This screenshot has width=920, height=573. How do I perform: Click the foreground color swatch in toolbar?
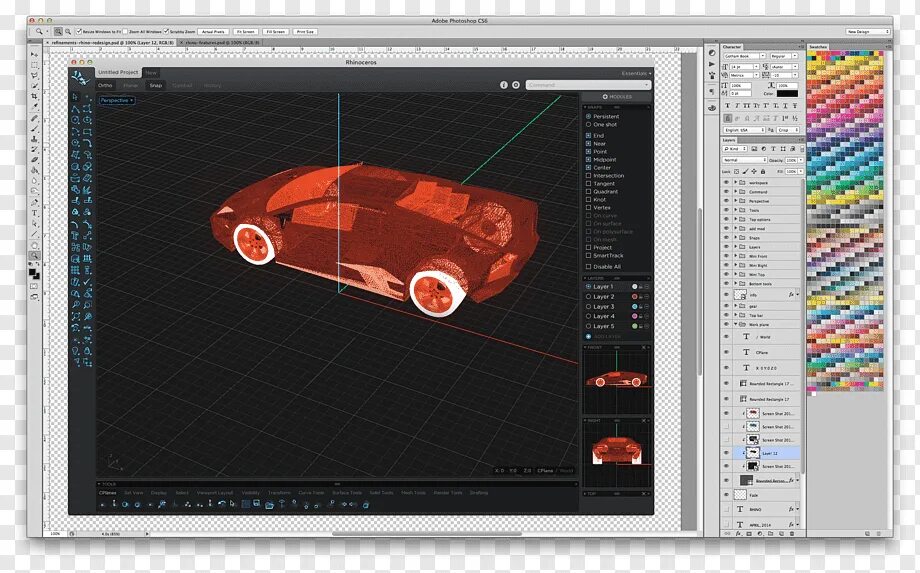click(32, 272)
